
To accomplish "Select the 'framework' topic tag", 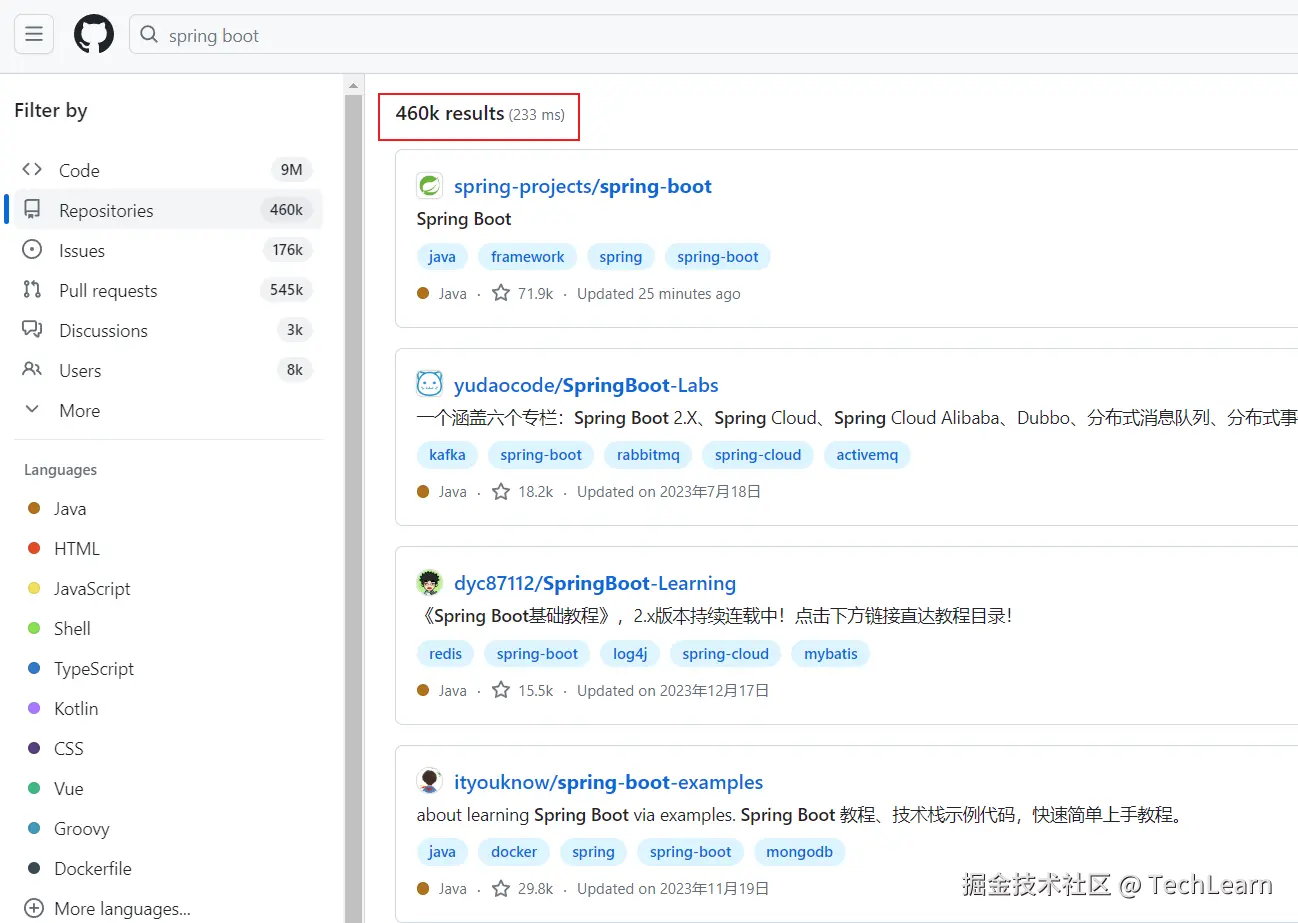I will (x=528, y=257).
